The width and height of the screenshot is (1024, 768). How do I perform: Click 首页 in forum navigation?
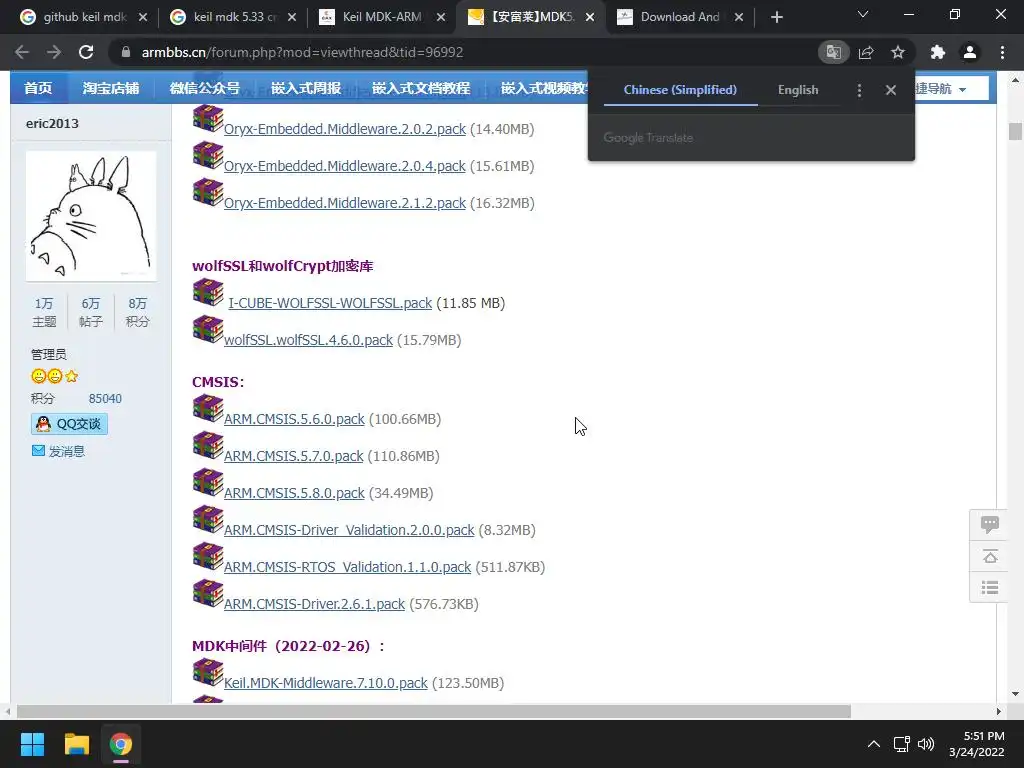tap(38, 88)
